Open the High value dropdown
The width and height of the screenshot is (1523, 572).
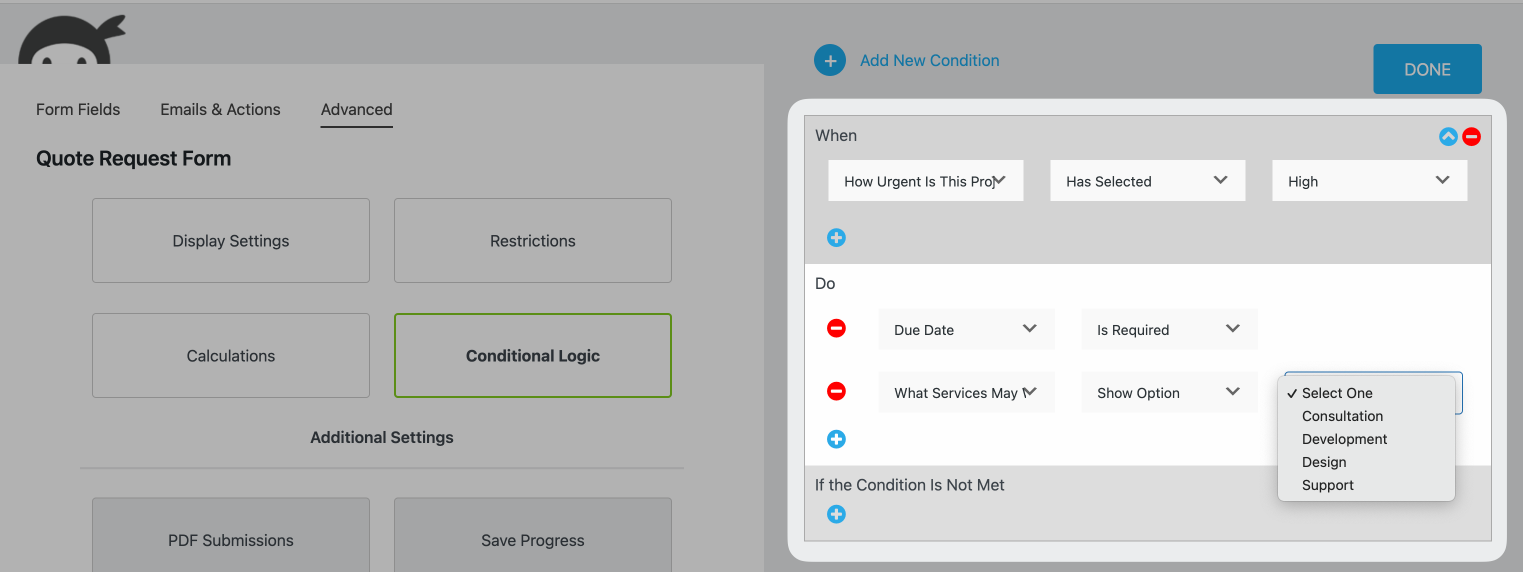[x=1369, y=181]
